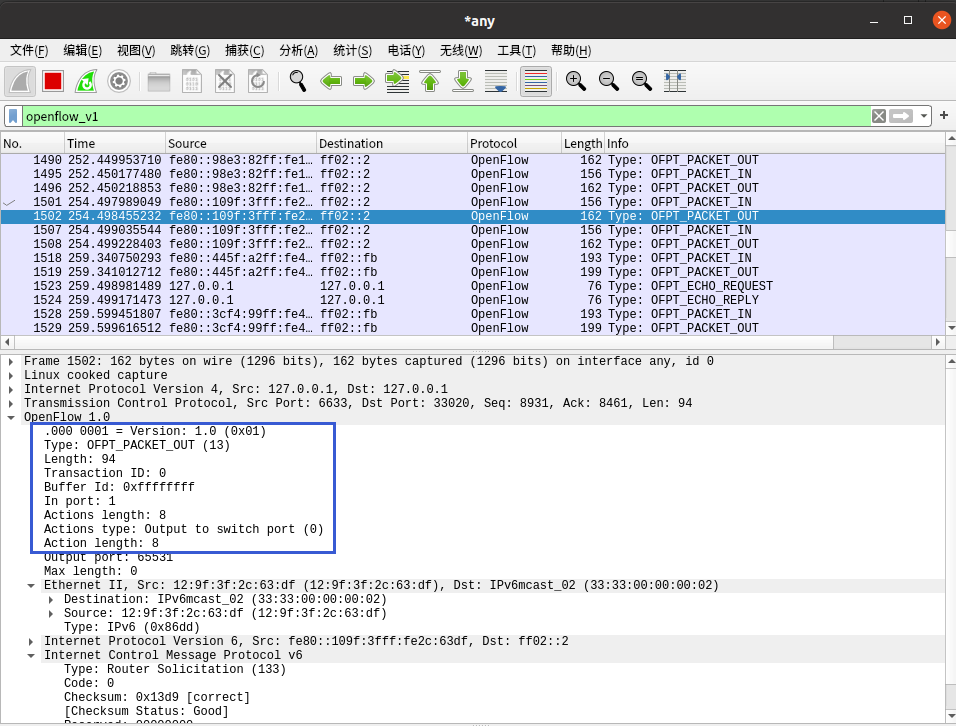This screenshot has width=956, height=726.
Task: Reset text to normal size
Action: point(641,81)
